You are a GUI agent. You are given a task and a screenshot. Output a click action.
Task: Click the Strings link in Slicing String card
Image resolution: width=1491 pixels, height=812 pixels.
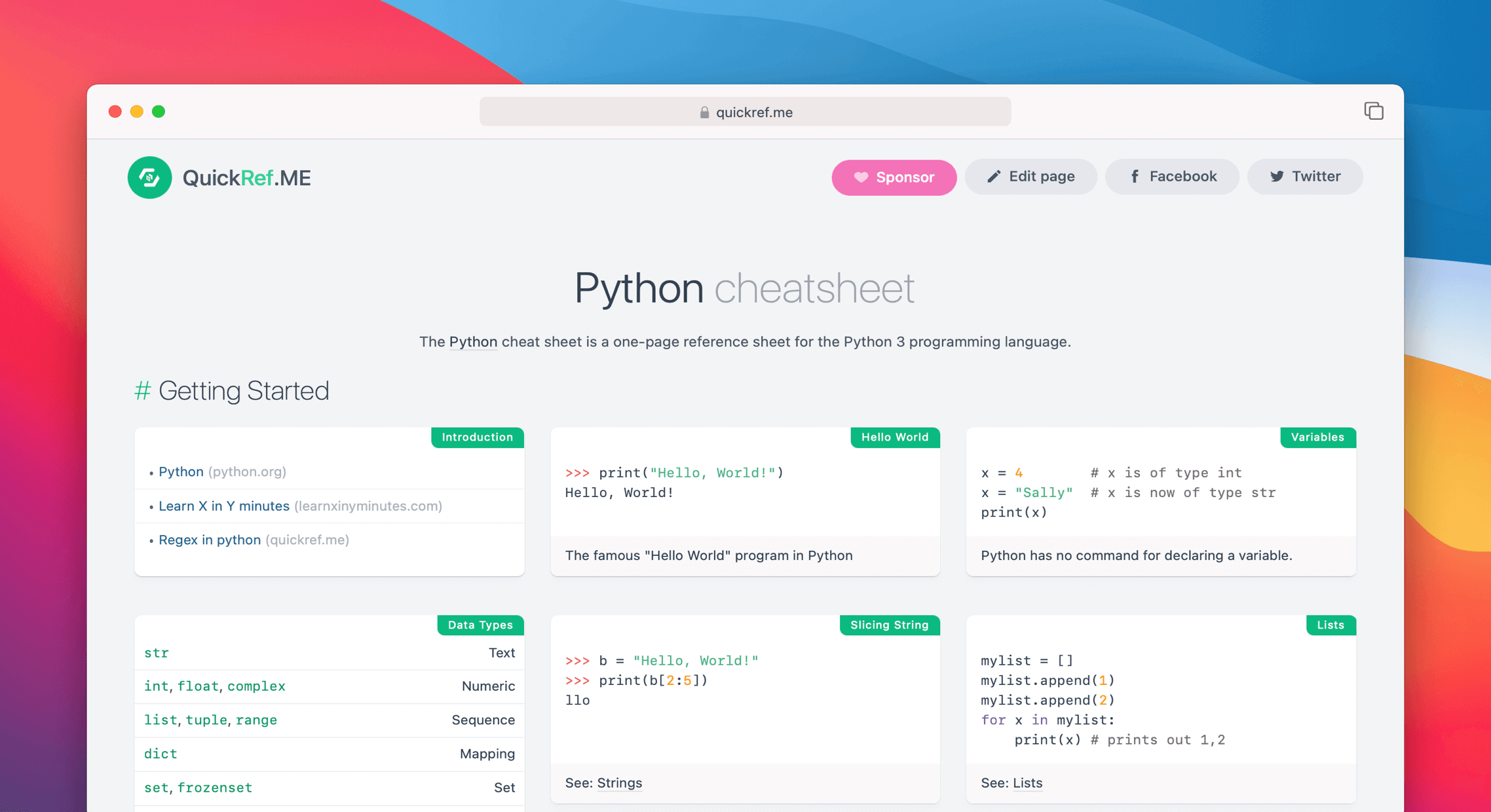coord(619,783)
